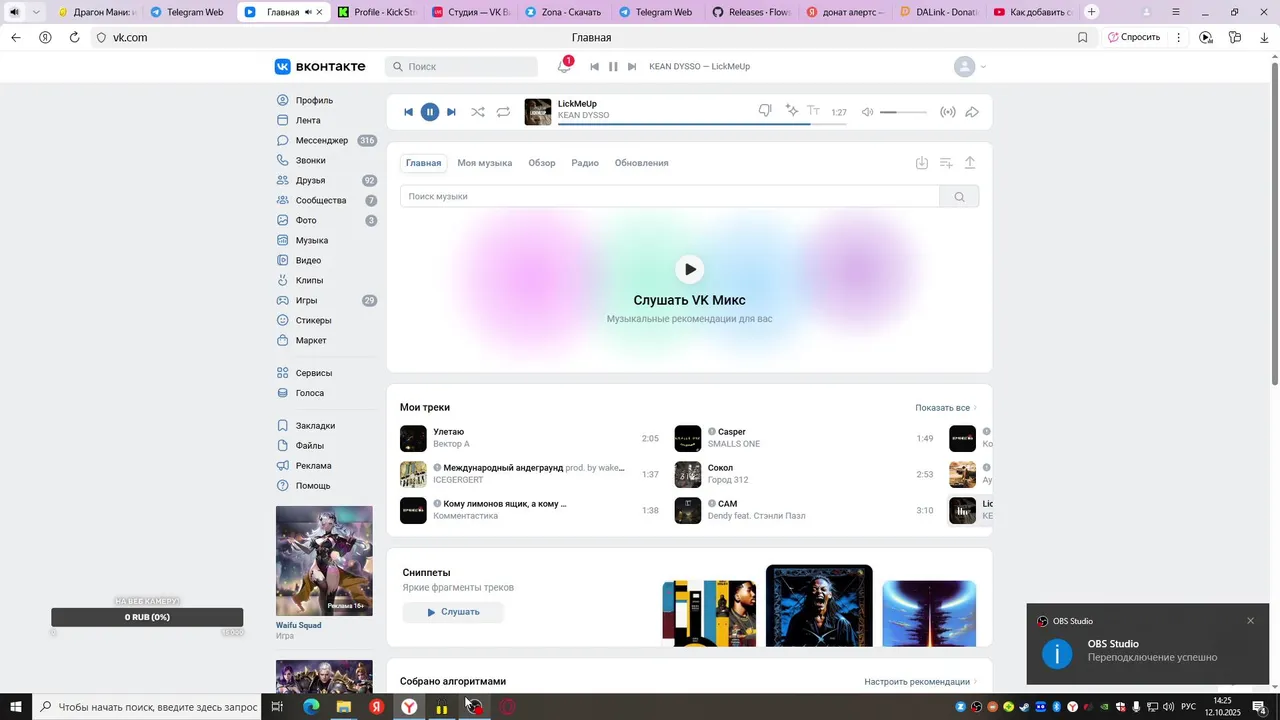Viewport: 1280px width, 720px height.
Task: Open Закладки in the sidebar
Action: [x=315, y=425]
